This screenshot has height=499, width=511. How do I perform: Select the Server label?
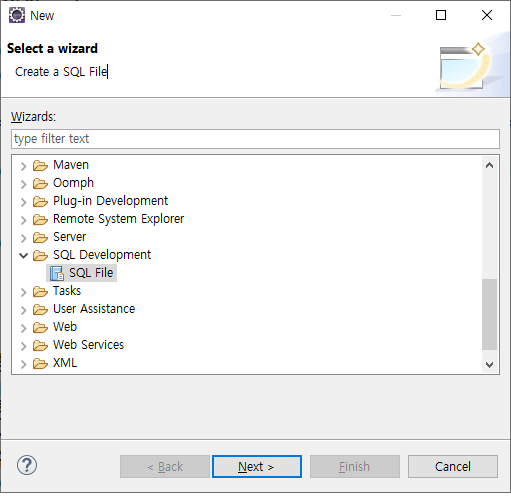pos(69,237)
